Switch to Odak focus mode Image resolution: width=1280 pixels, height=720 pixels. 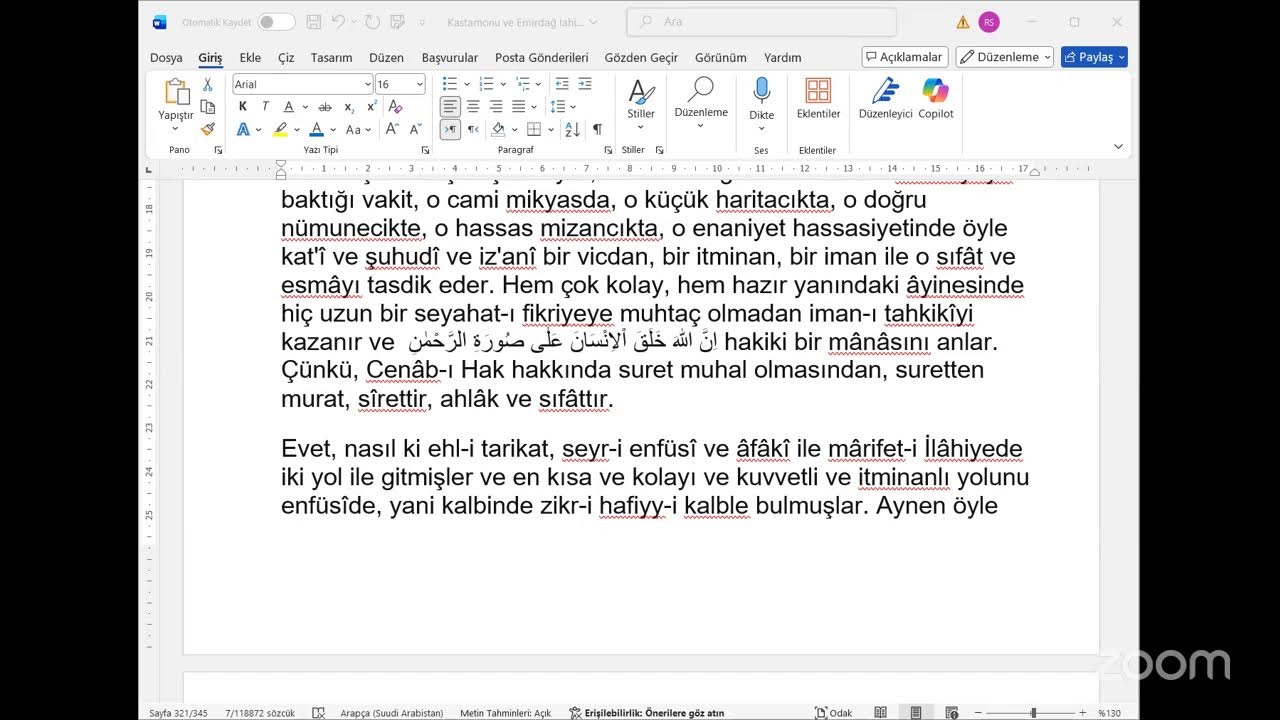833,713
